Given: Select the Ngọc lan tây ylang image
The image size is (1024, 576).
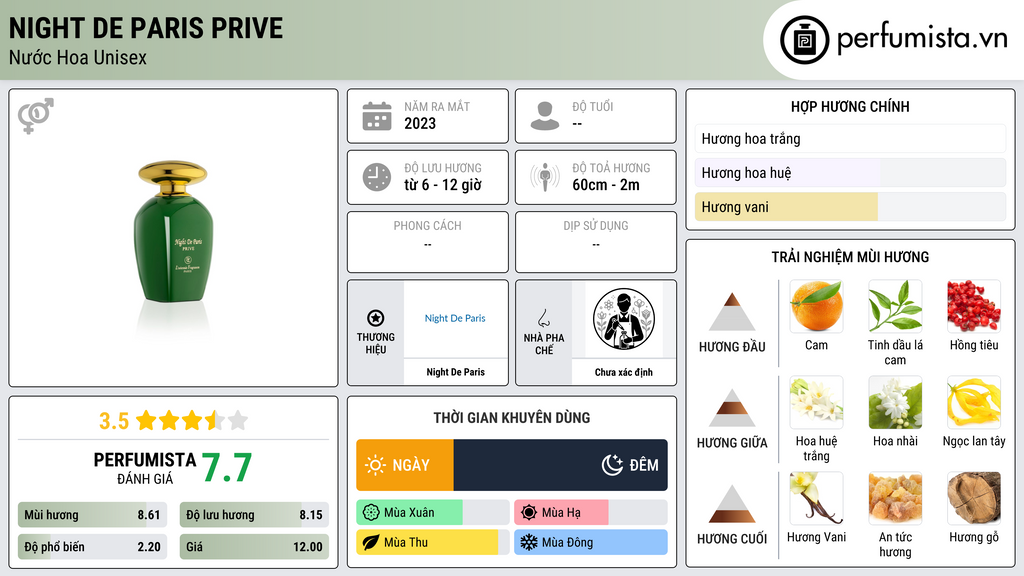Looking at the screenshot, I should click(x=974, y=402).
